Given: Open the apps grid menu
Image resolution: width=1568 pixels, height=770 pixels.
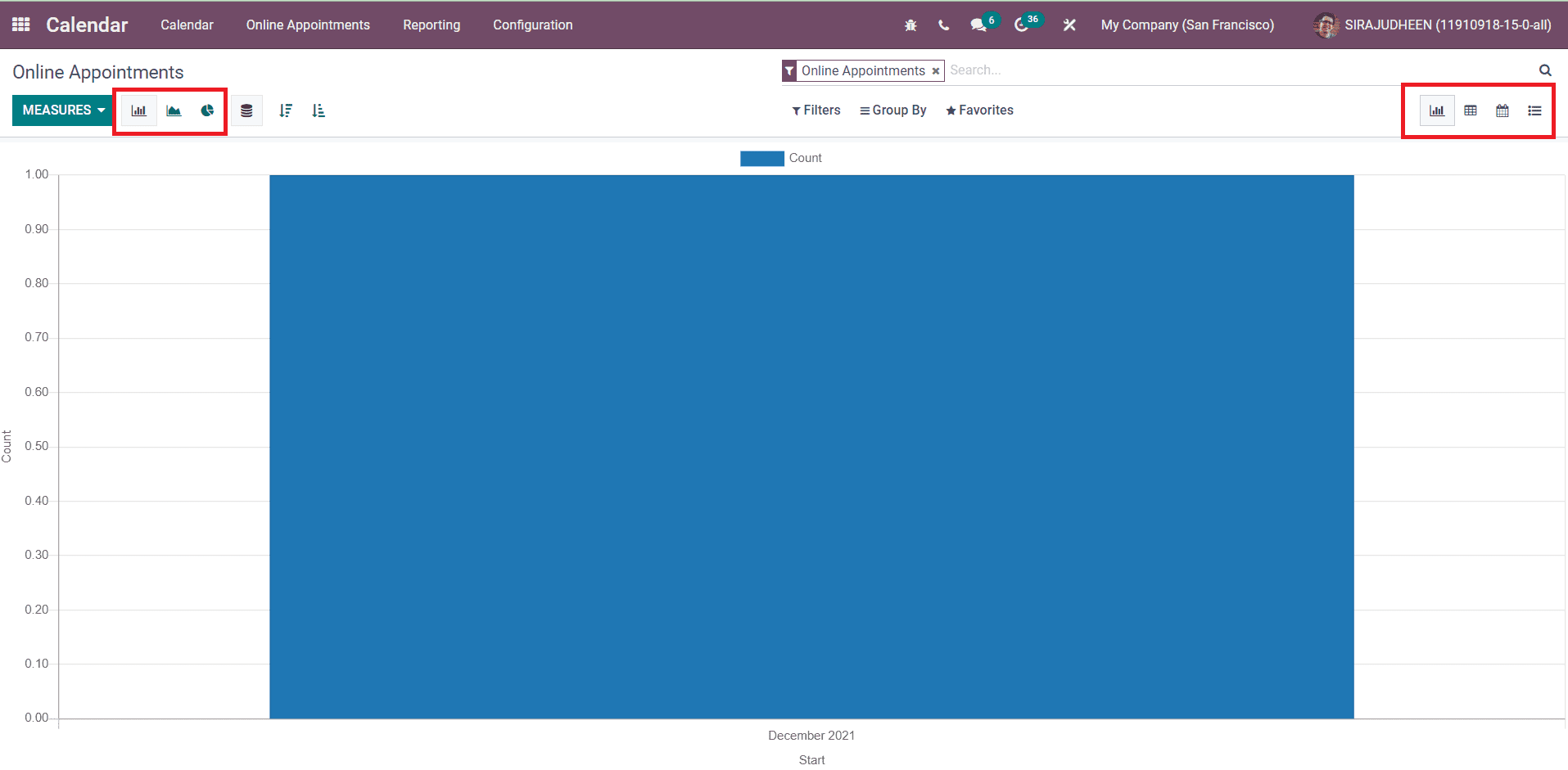Looking at the screenshot, I should coord(20,24).
